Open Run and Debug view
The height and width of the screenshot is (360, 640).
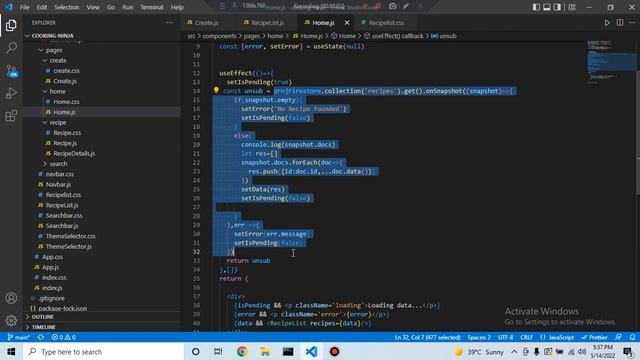11,93
